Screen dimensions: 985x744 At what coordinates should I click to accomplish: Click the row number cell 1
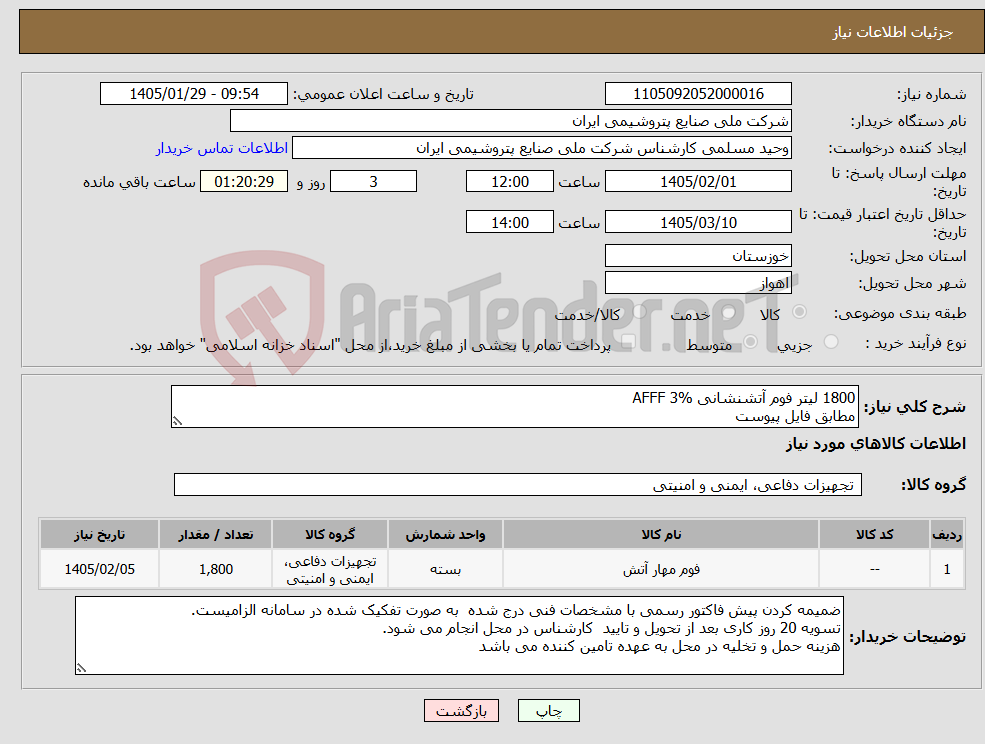pos(947,569)
